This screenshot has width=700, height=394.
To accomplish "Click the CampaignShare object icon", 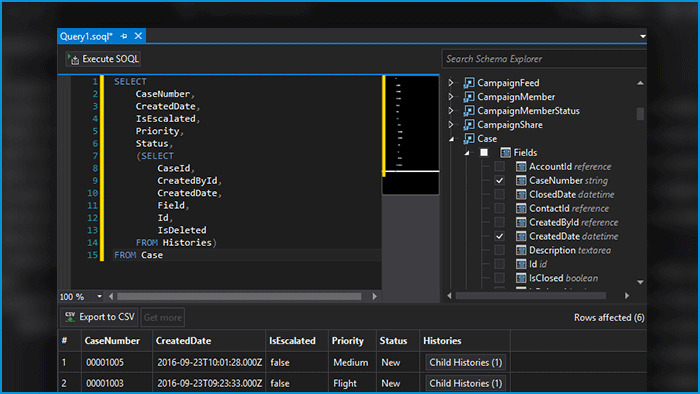I will point(469,124).
